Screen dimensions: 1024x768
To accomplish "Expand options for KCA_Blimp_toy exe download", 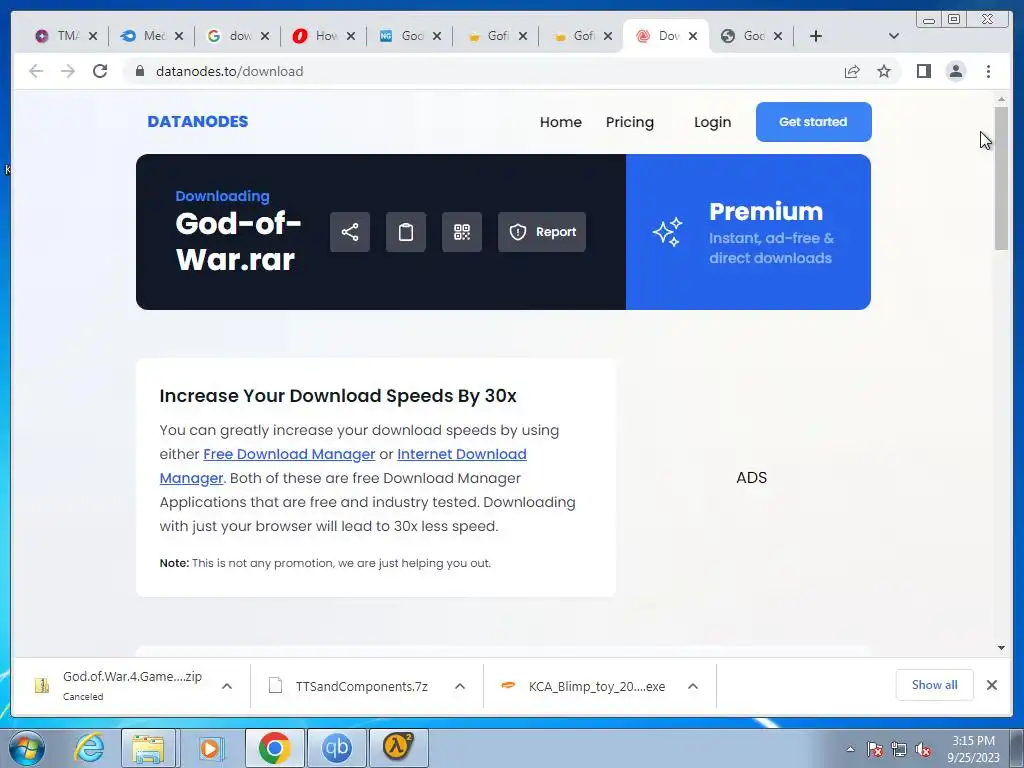I will tap(693, 686).
